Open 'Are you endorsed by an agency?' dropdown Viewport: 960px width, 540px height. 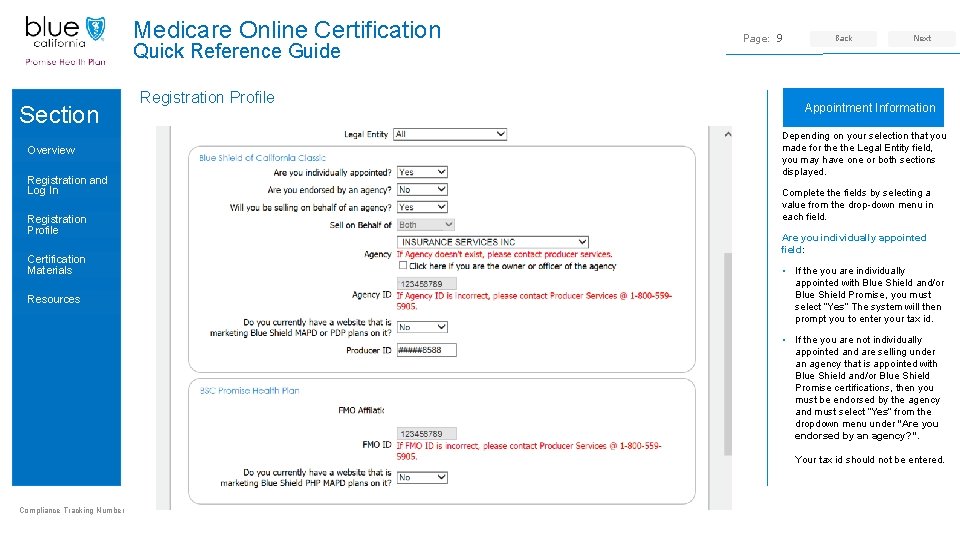pyautogui.click(x=422, y=190)
